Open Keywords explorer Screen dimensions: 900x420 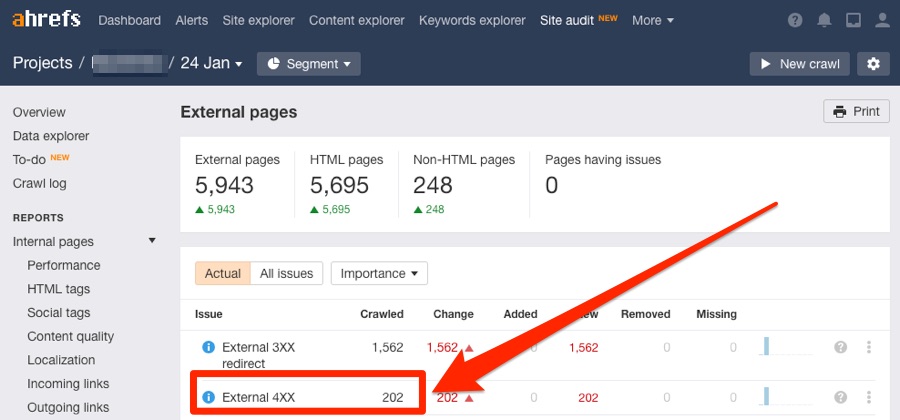tap(472, 21)
